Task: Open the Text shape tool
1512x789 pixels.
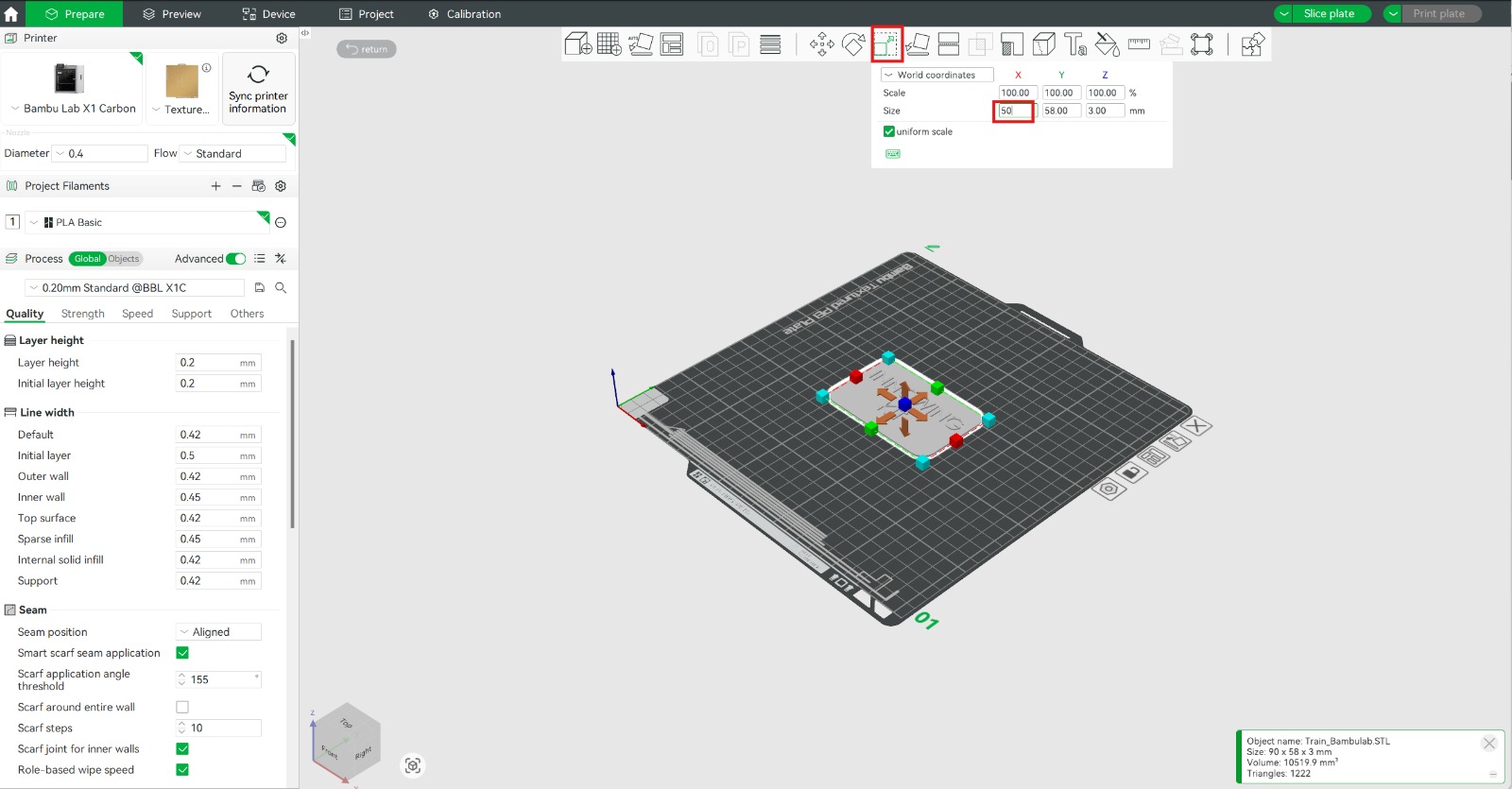Action: pyautogui.click(x=1075, y=44)
